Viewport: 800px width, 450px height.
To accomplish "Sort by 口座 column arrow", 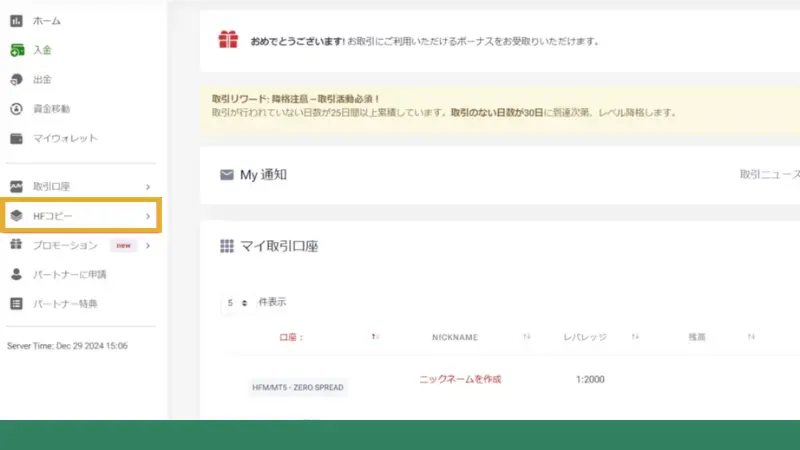I will click(x=375, y=337).
